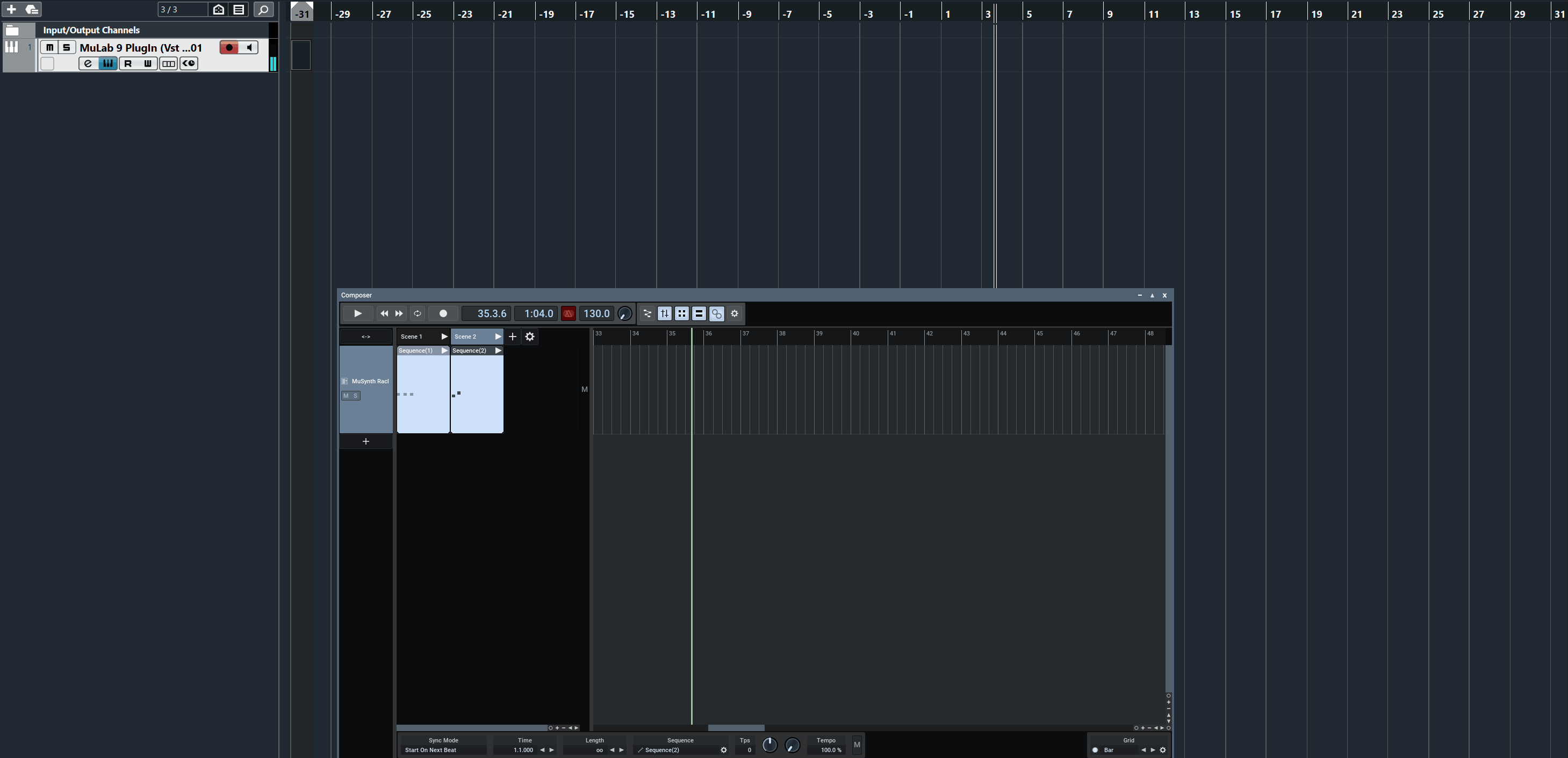Solo the MuLab 9 PlugIn track
The height and width of the screenshot is (758, 1568).
pyautogui.click(x=66, y=47)
